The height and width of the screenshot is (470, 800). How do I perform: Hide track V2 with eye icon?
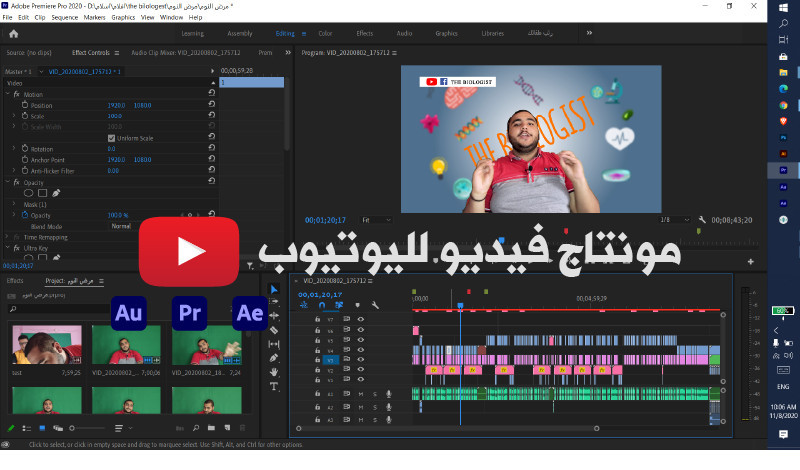click(x=361, y=369)
